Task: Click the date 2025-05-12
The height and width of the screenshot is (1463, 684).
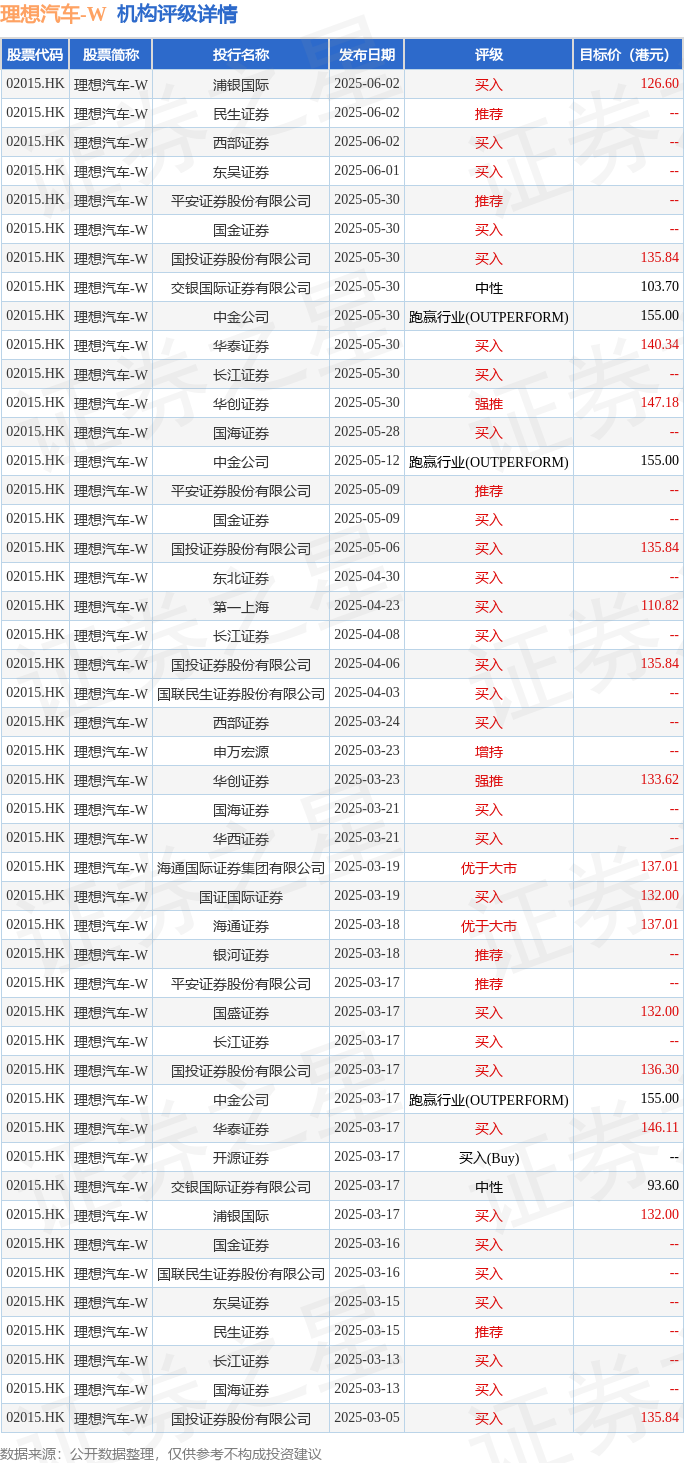Action: (x=367, y=461)
